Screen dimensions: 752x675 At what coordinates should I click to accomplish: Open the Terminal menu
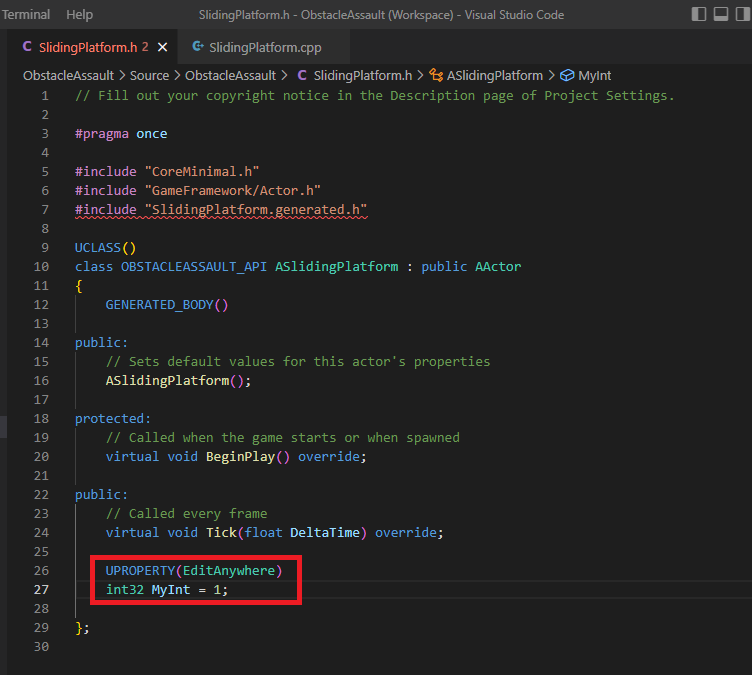(25, 15)
